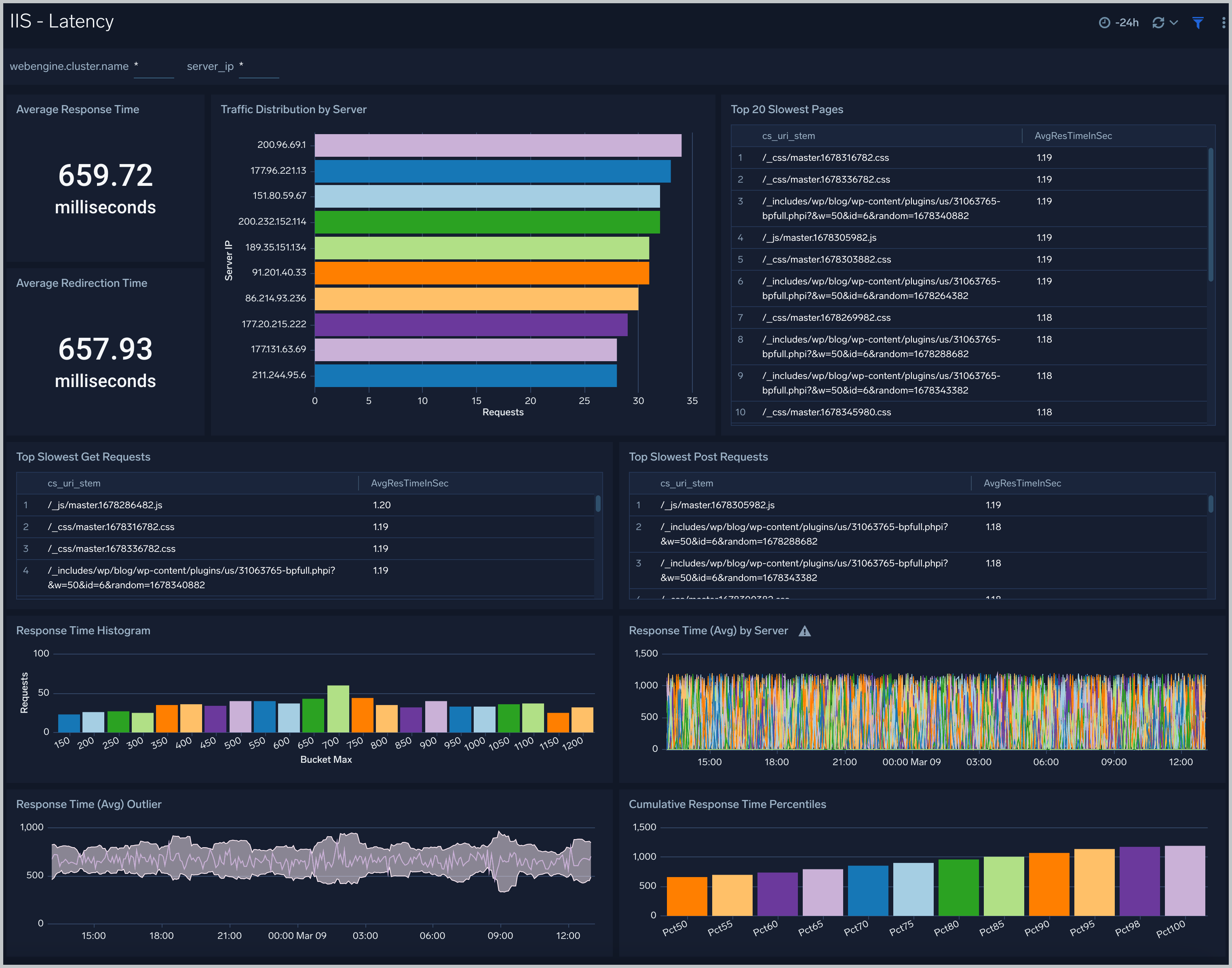Viewport: 1232px width, 968px height.
Task: Select /_js/master.1678286482.js in Slowest Get Requests
Action: [x=306, y=505]
